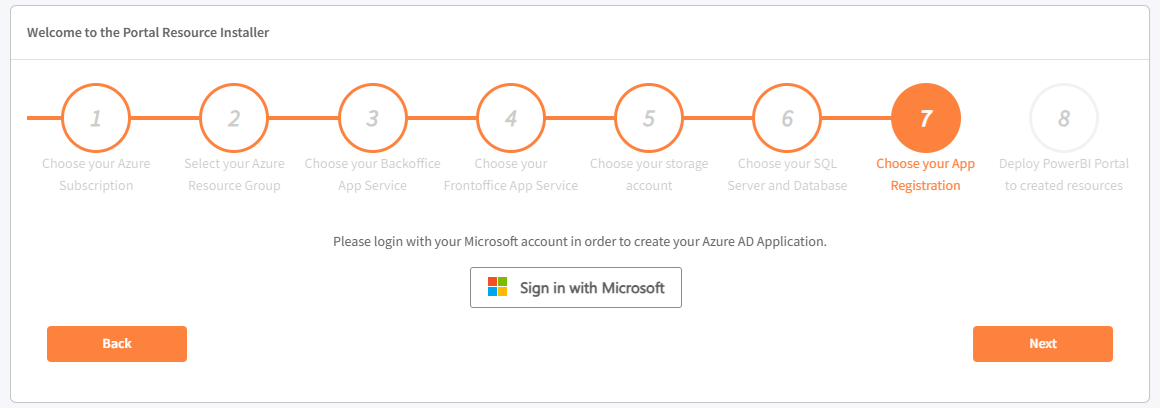Click the step 1 circle
This screenshot has width=1160, height=408.
pyautogui.click(x=96, y=119)
